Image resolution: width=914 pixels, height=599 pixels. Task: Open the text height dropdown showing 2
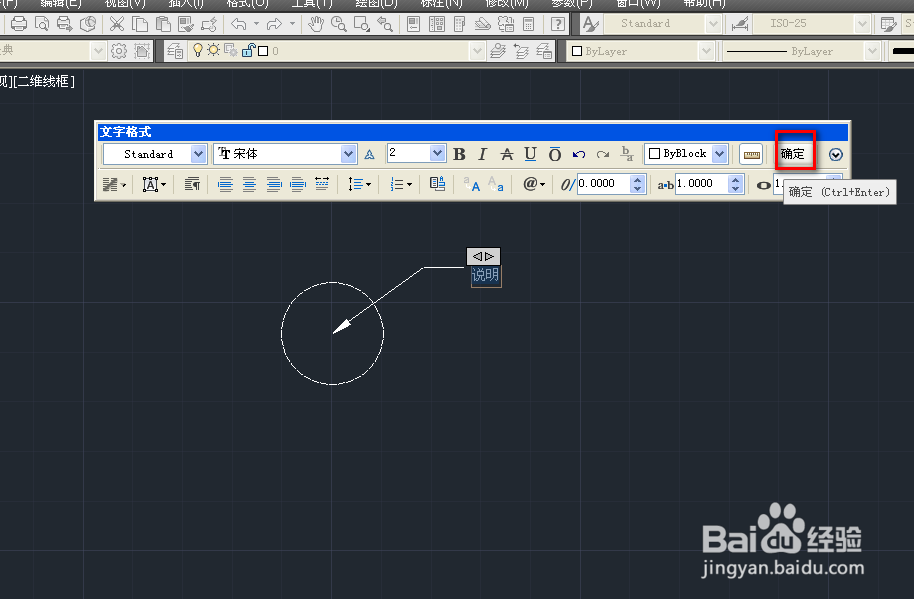[437, 153]
